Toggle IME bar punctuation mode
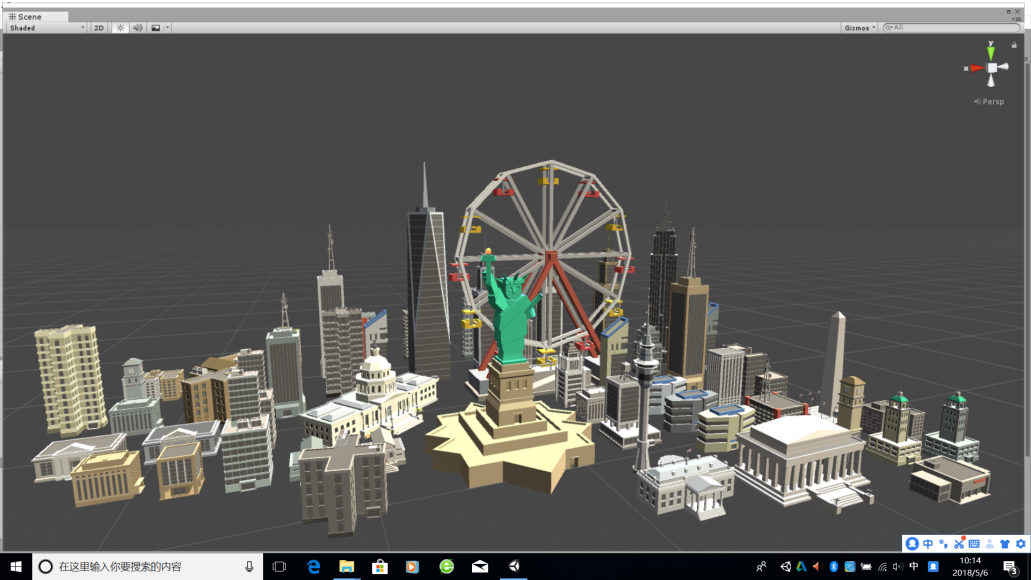The image size is (1031, 580). point(944,543)
